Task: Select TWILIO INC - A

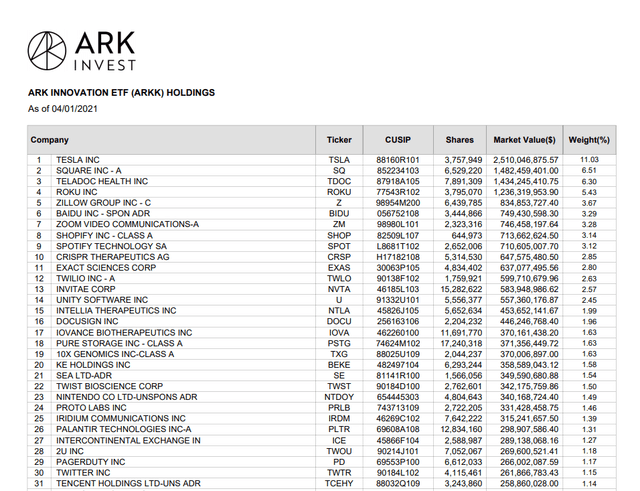Action: (85, 278)
